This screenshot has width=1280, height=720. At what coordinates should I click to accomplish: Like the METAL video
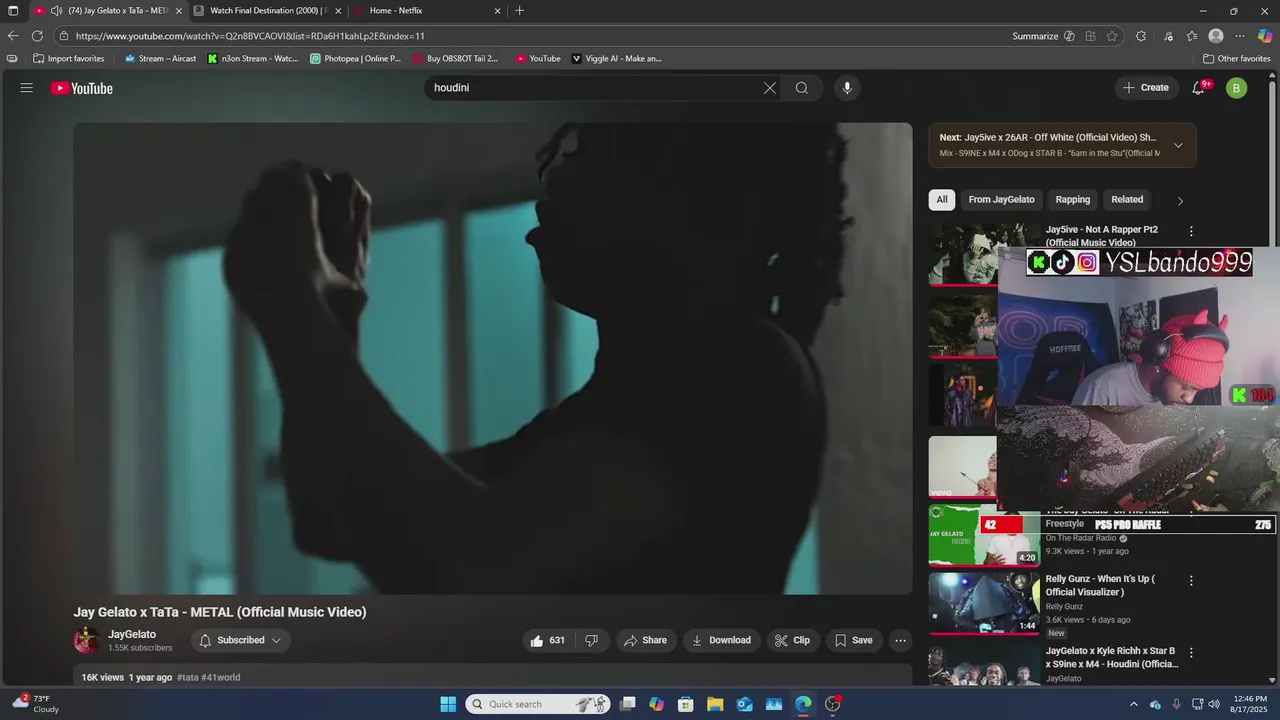[x=548, y=640]
